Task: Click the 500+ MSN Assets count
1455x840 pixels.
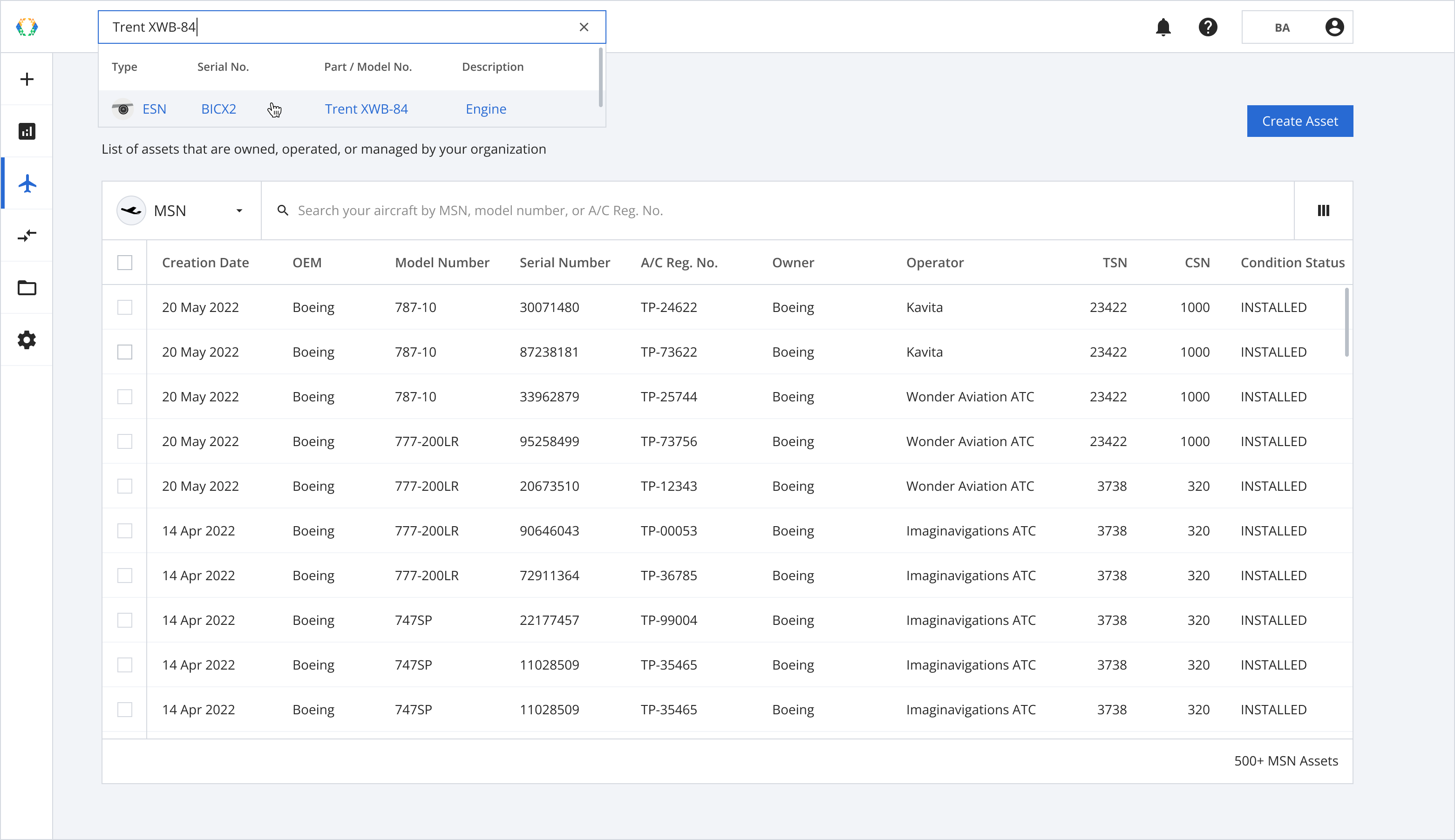Action: pyautogui.click(x=1286, y=761)
